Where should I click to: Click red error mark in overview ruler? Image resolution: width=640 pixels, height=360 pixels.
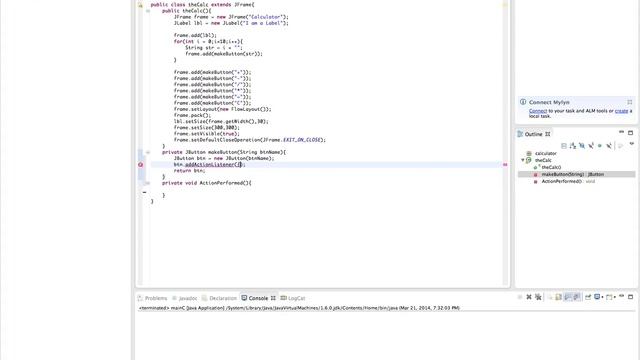click(x=505, y=164)
